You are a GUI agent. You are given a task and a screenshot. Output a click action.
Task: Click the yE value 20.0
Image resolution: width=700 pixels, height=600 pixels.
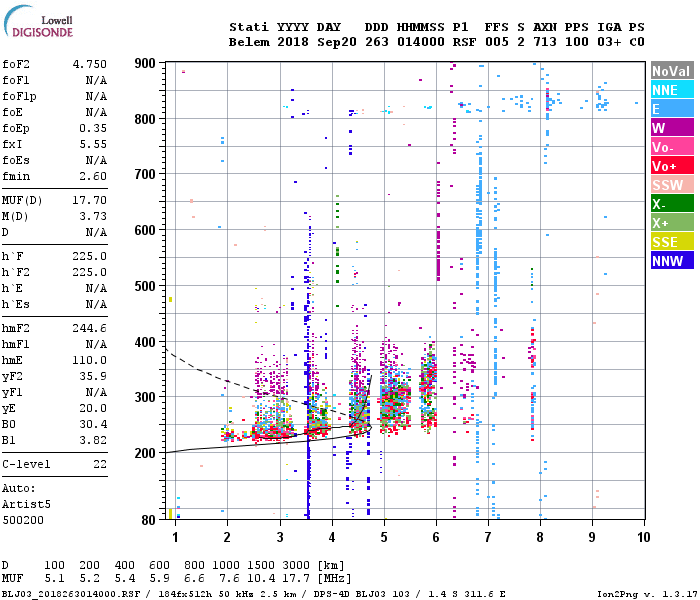click(93, 408)
